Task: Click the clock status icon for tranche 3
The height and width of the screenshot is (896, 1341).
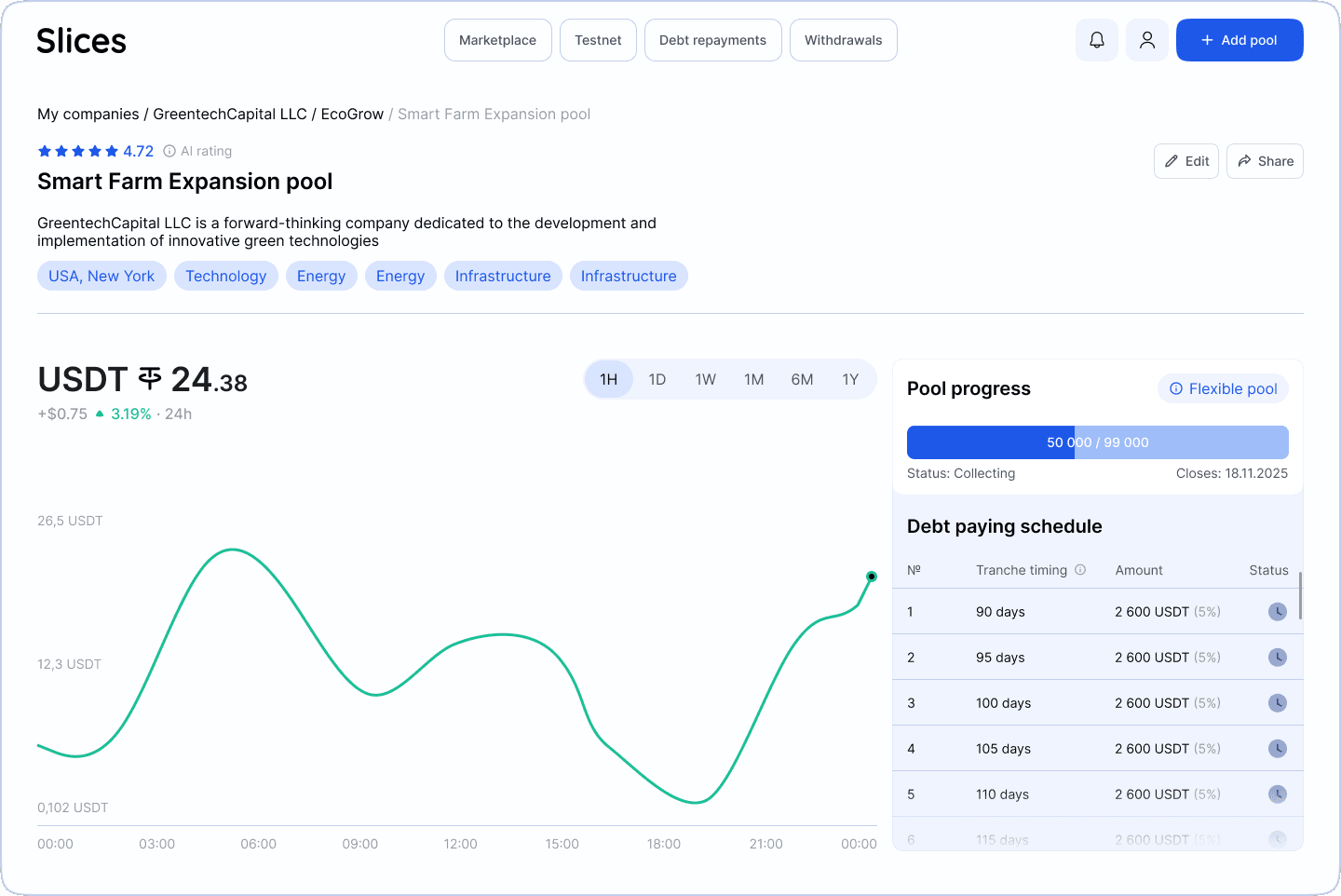Action: pos(1278,703)
